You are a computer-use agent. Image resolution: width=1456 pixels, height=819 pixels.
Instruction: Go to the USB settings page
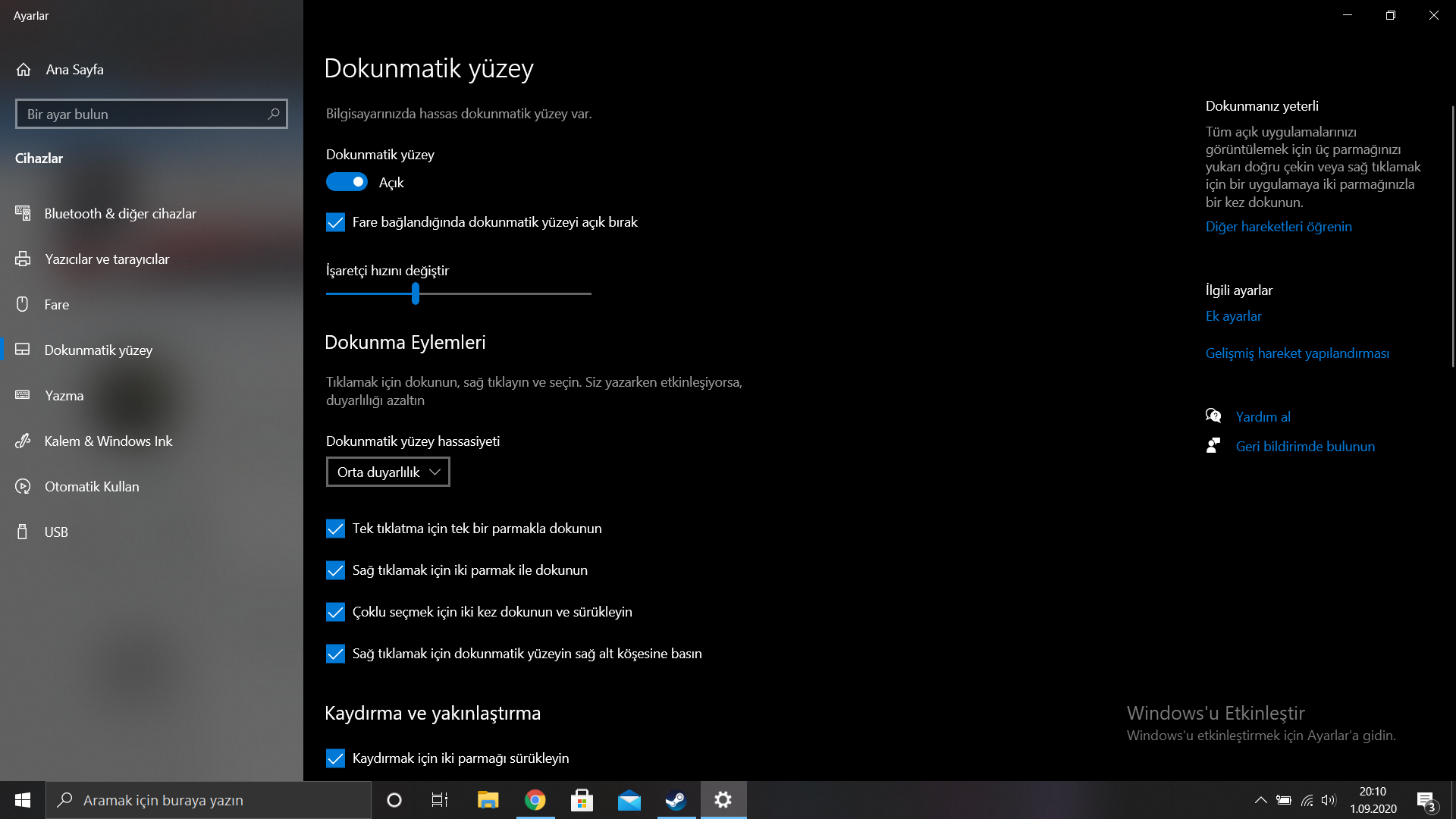click(56, 532)
